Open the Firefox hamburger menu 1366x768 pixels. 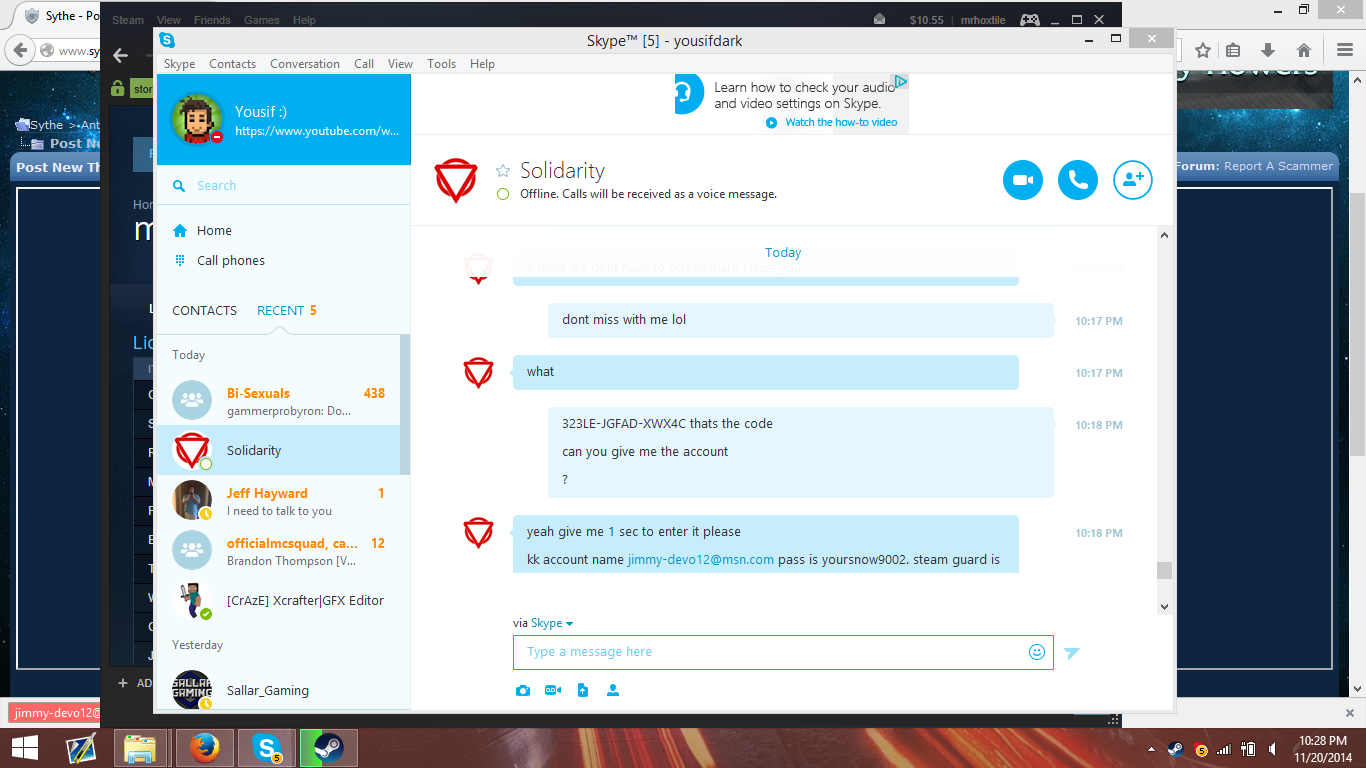(x=1344, y=50)
